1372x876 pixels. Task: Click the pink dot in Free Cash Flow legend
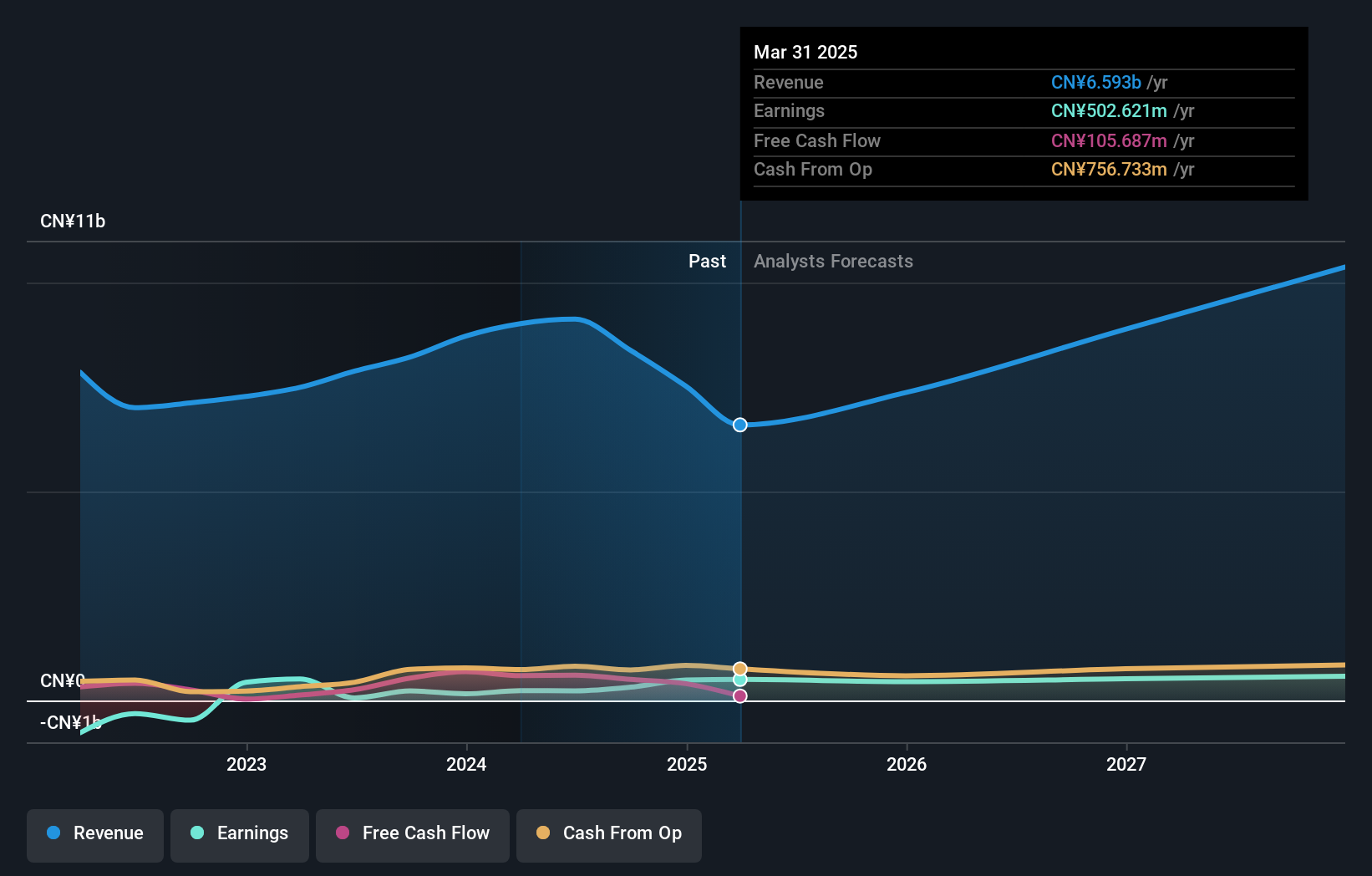(x=343, y=833)
